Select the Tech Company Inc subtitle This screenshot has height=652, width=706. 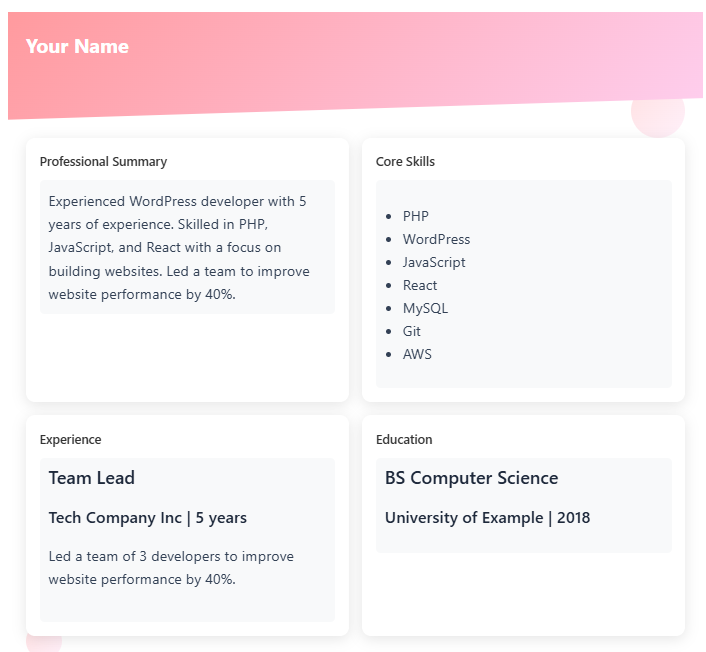(x=148, y=518)
